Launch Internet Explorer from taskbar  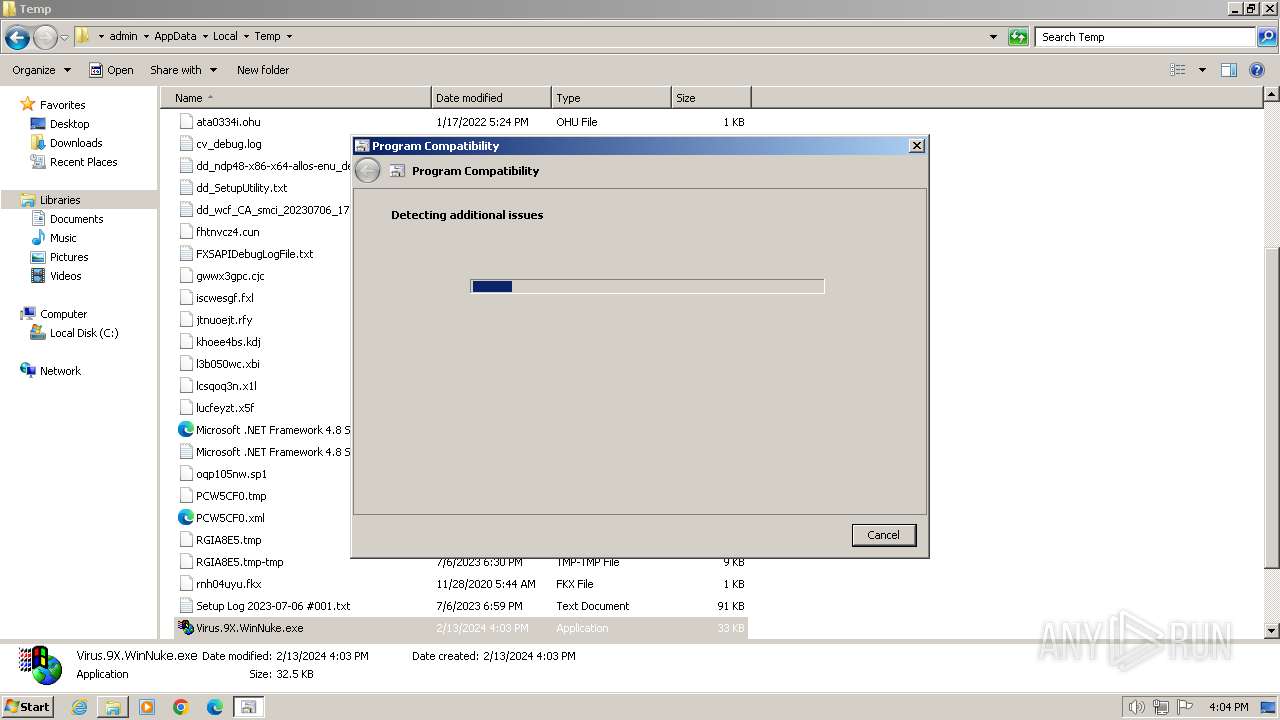[x=80, y=707]
